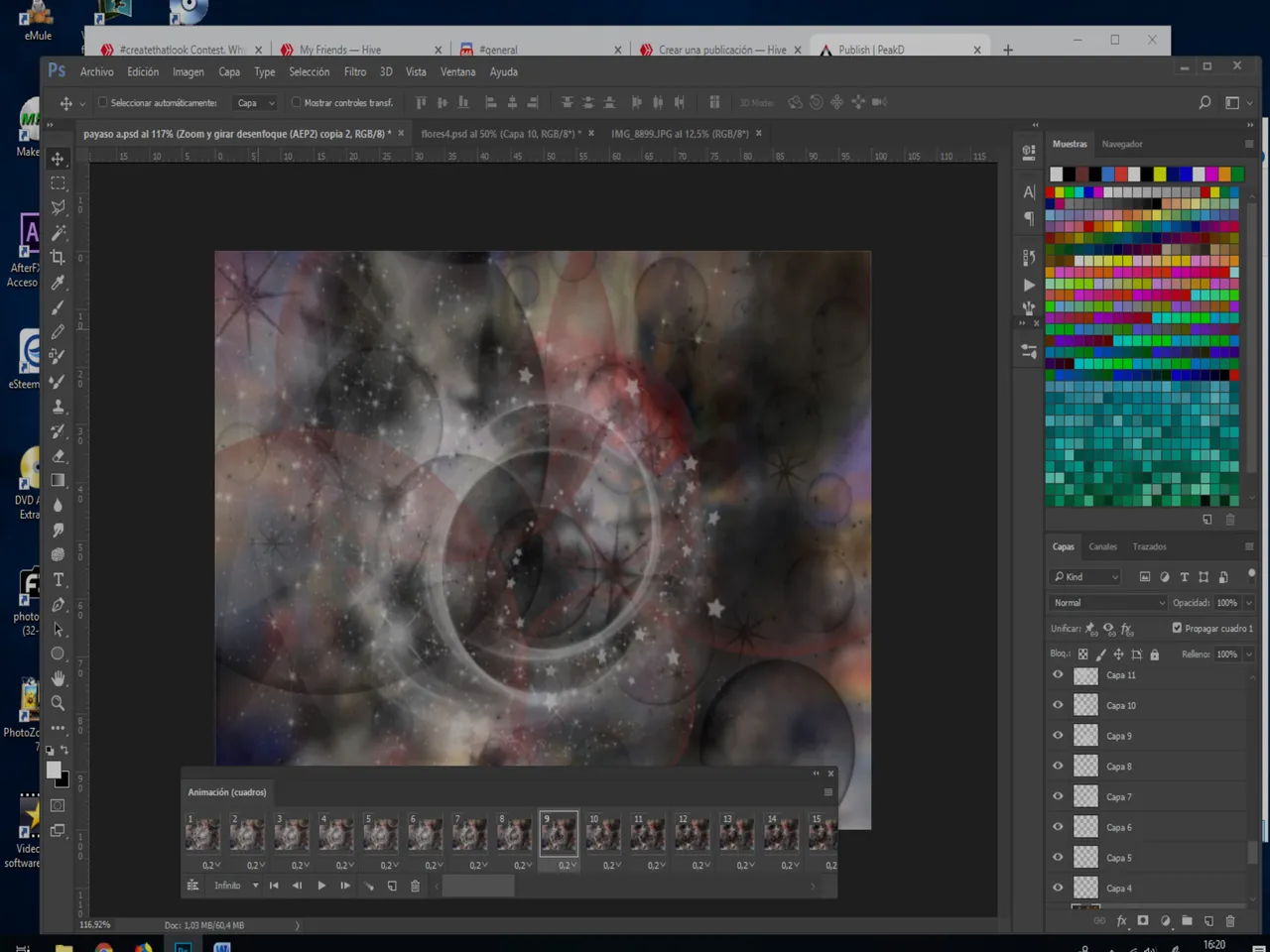Open the Filtro menu
1270x952 pixels.
click(x=355, y=72)
